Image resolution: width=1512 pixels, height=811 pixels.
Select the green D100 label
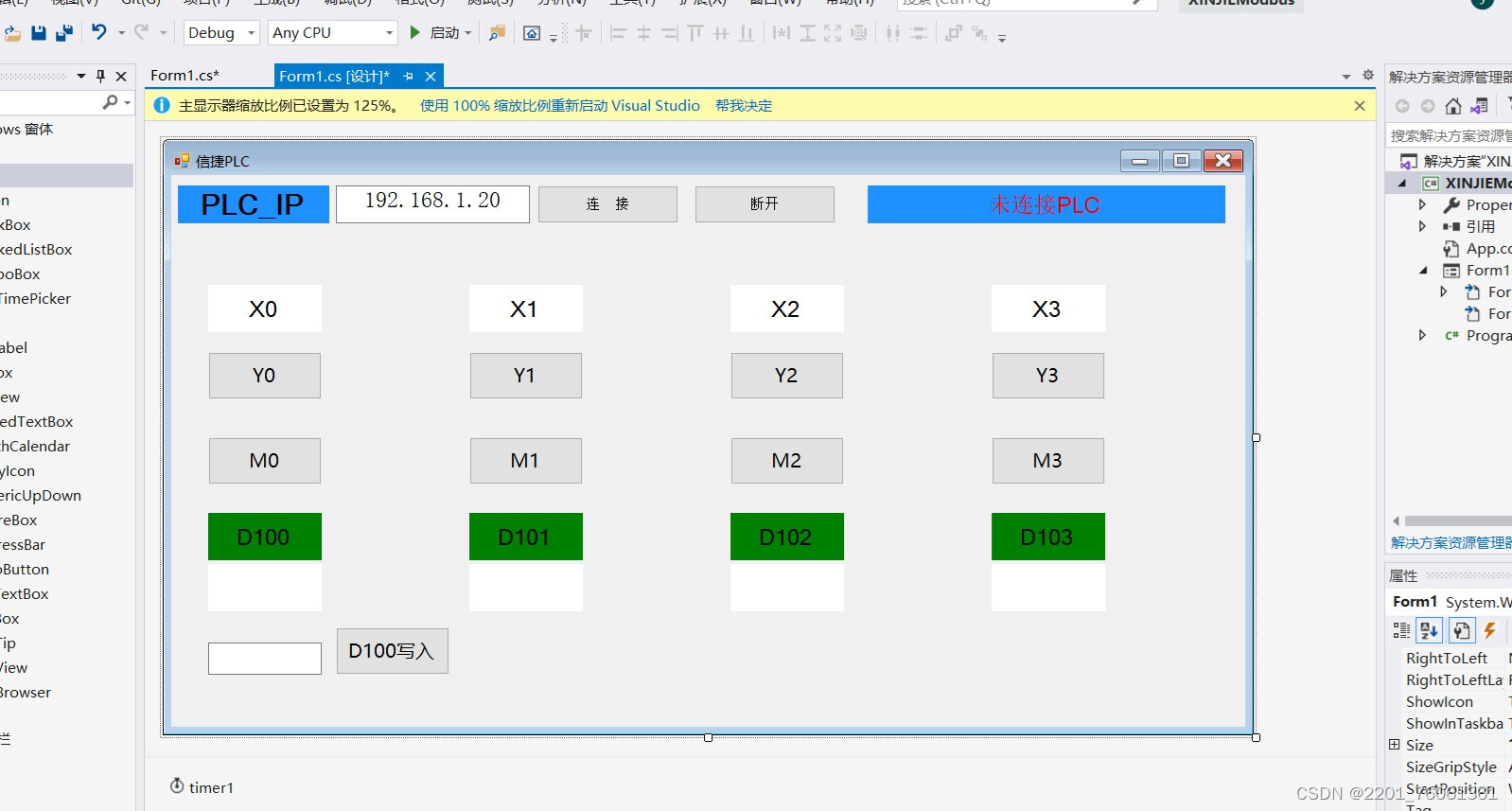(x=264, y=537)
